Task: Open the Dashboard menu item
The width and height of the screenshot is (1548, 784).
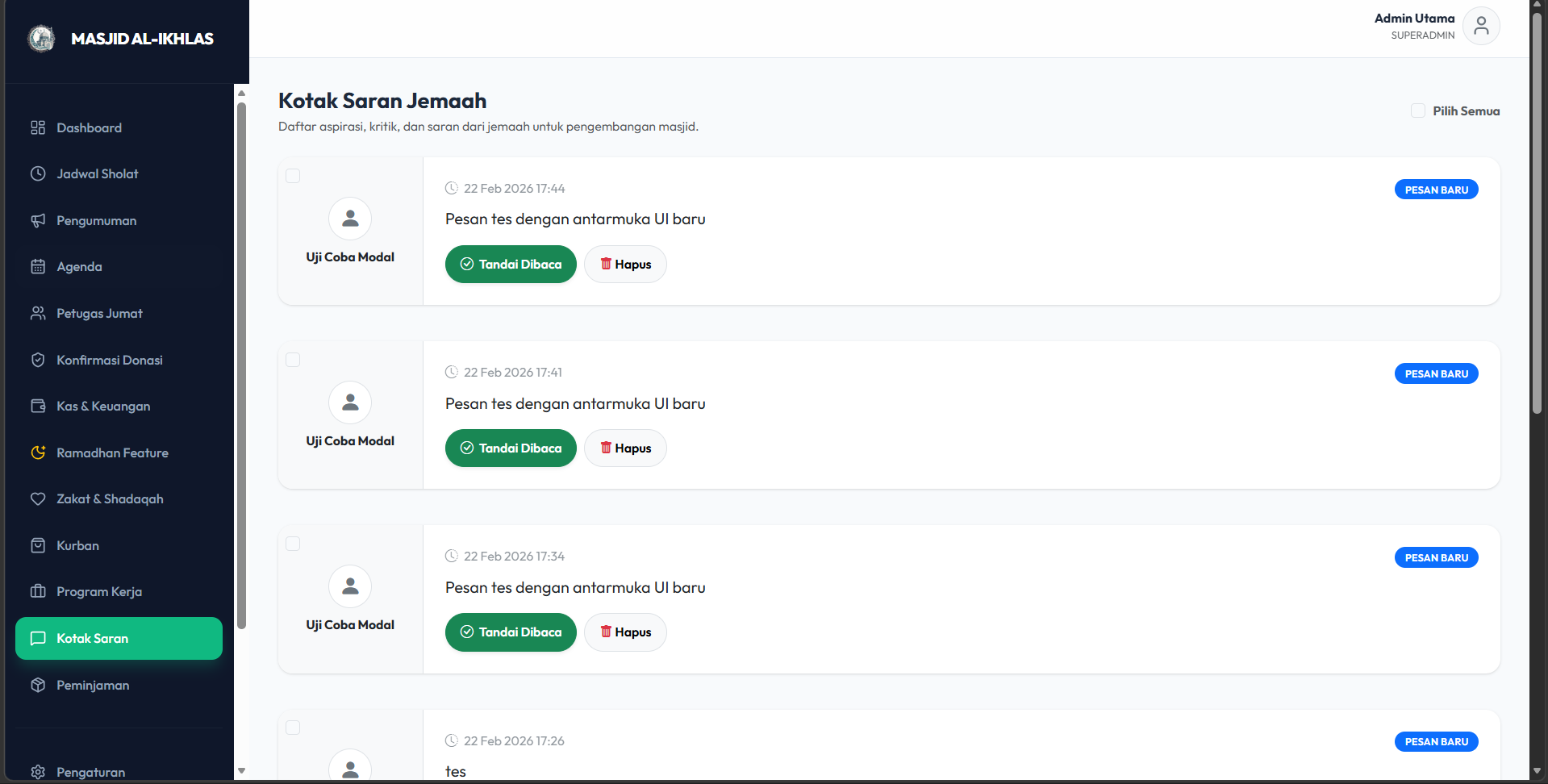Action: coord(119,127)
